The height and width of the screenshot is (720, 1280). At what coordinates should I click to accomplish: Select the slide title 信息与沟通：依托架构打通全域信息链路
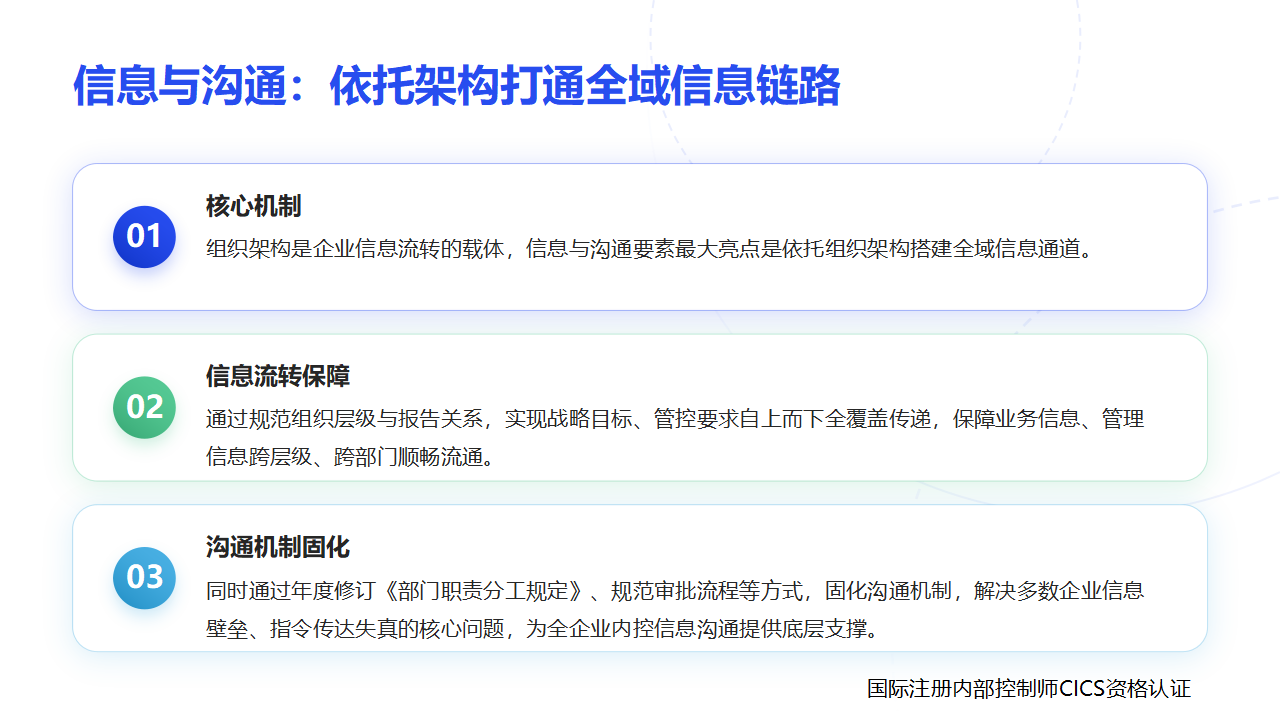[457, 86]
